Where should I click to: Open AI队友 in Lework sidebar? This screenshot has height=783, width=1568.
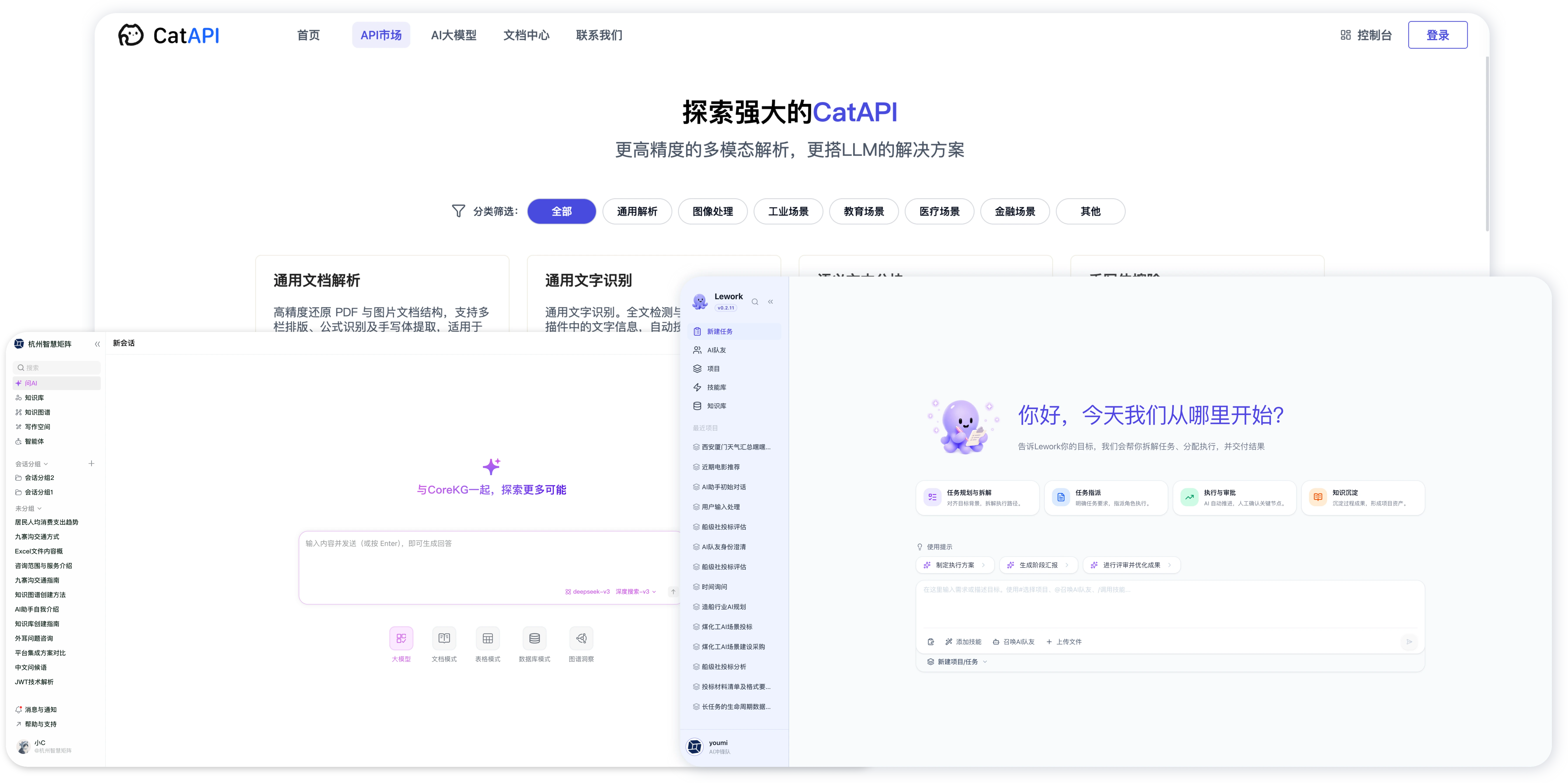coord(735,350)
